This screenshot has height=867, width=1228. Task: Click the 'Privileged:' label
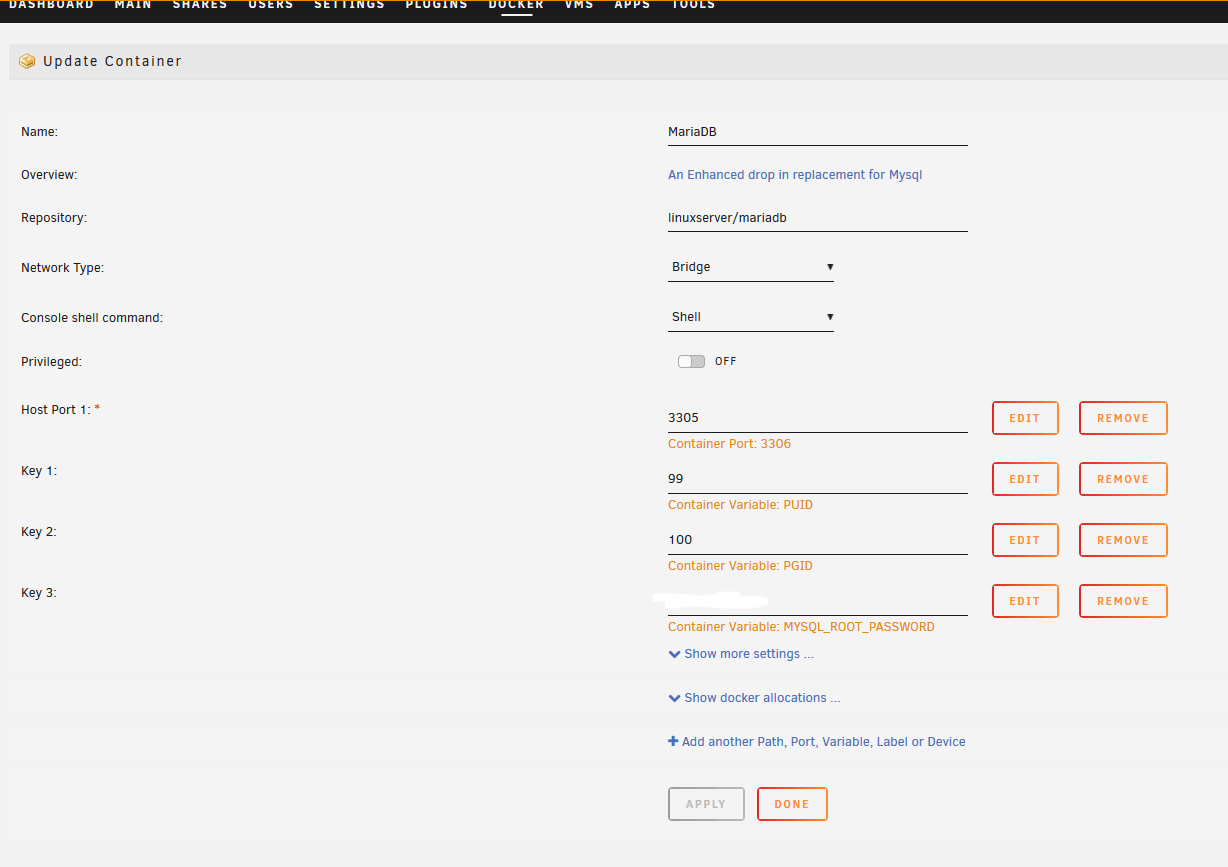click(51, 362)
